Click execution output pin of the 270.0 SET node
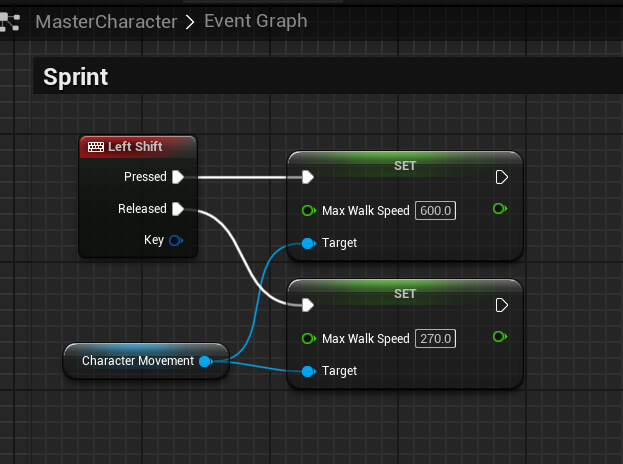The width and height of the screenshot is (623, 464). point(501,305)
